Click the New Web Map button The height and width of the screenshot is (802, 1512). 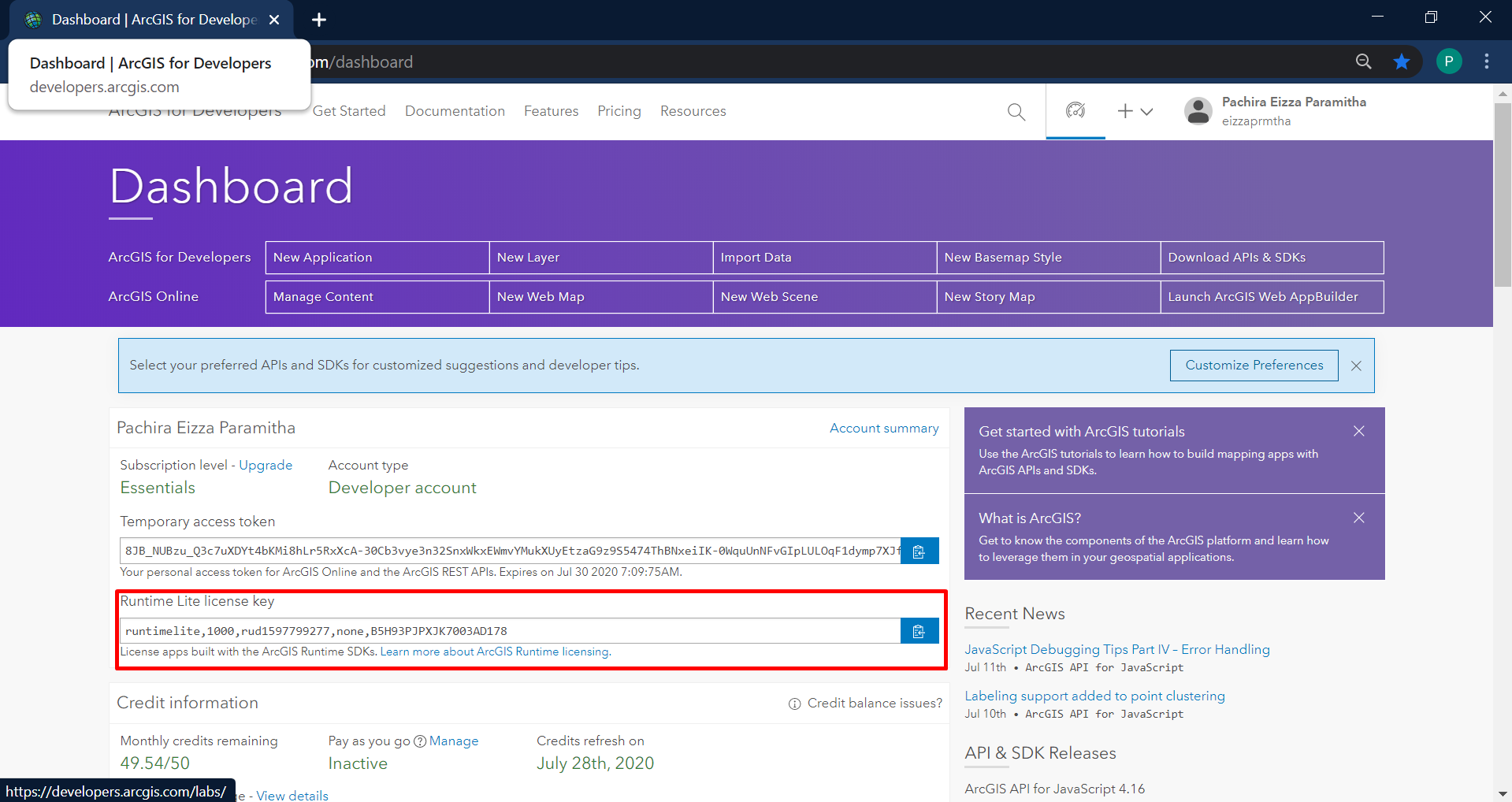(x=601, y=297)
